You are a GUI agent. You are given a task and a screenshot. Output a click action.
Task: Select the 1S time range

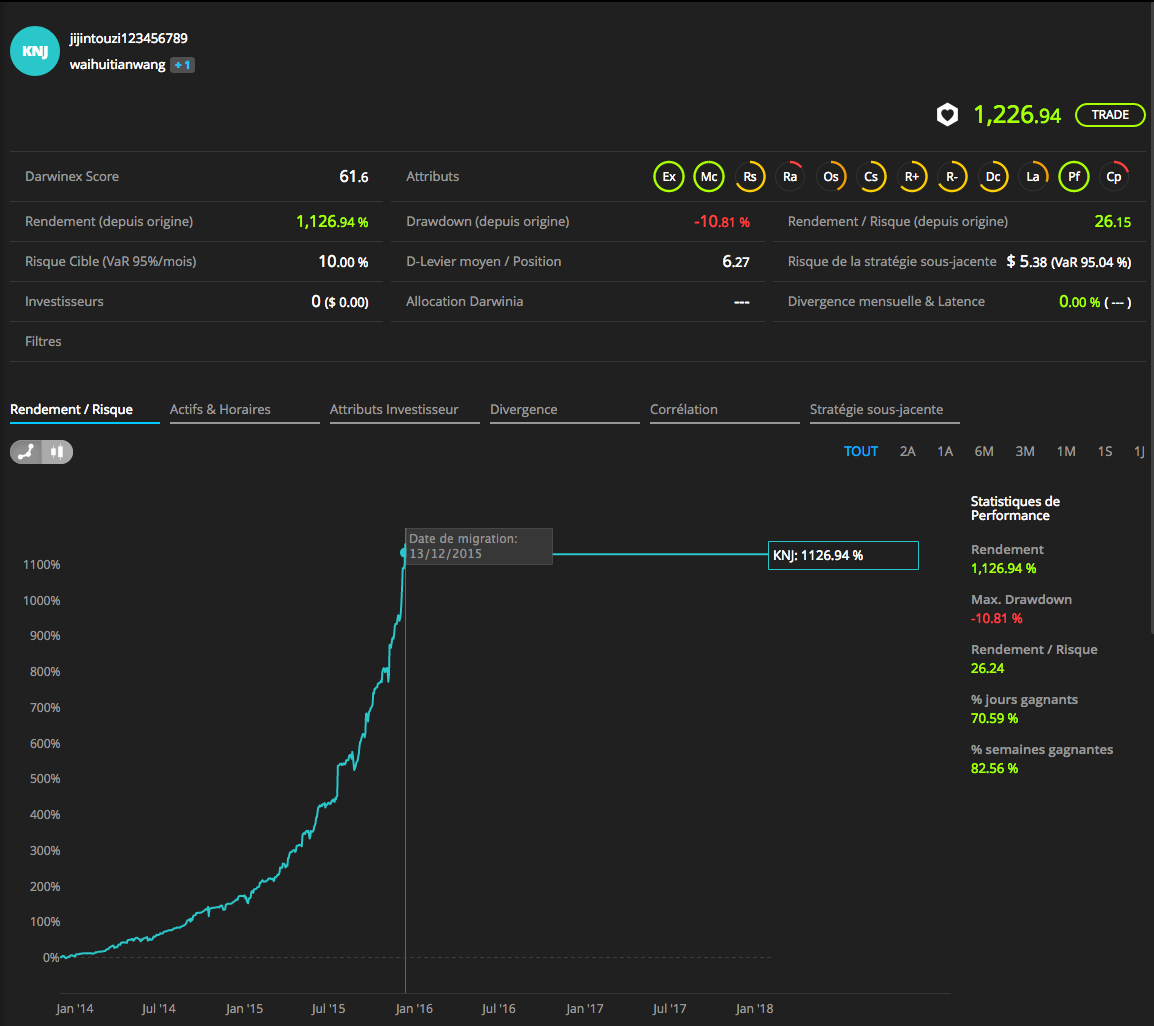pos(1105,451)
